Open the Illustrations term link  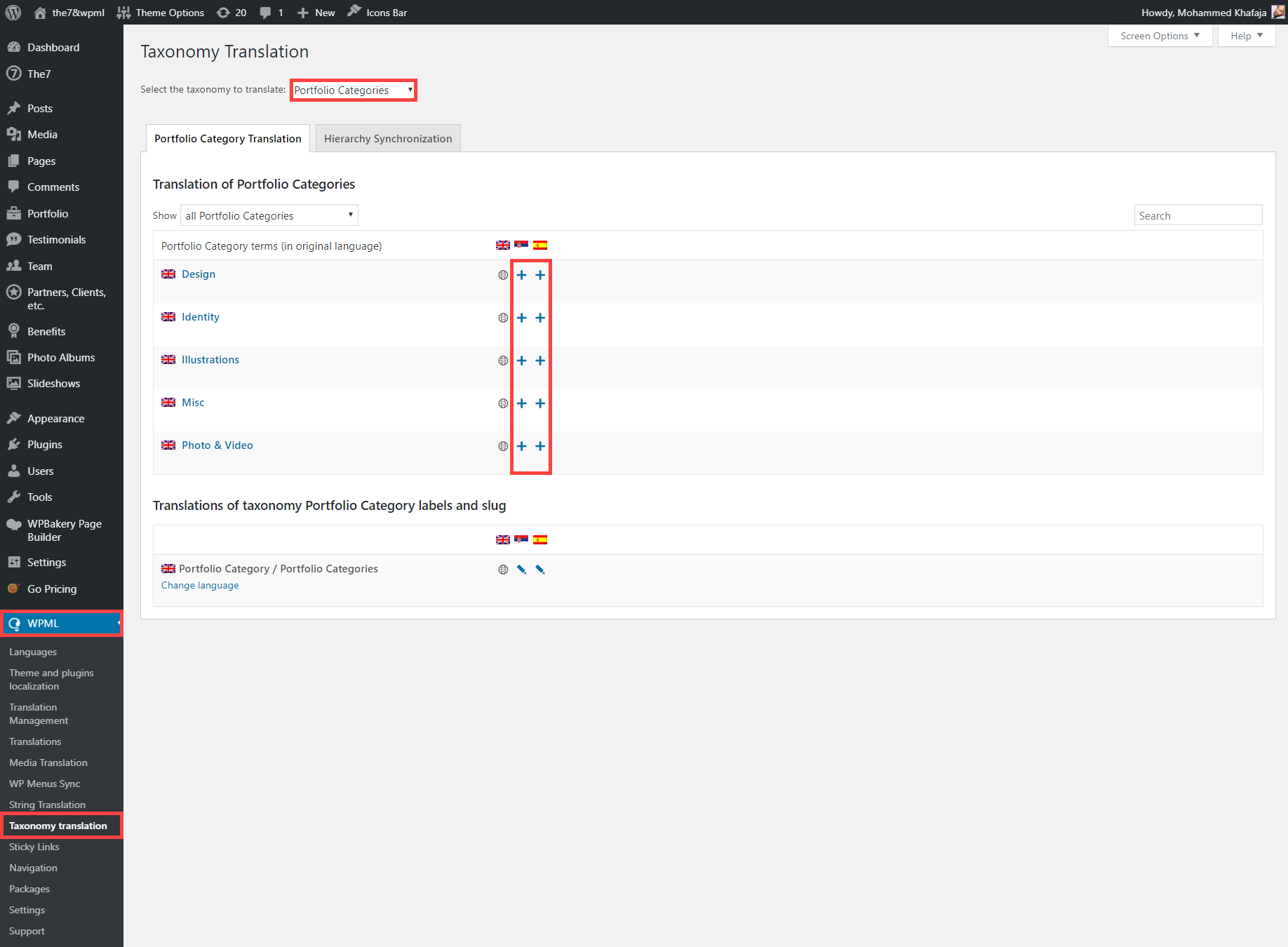point(210,360)
